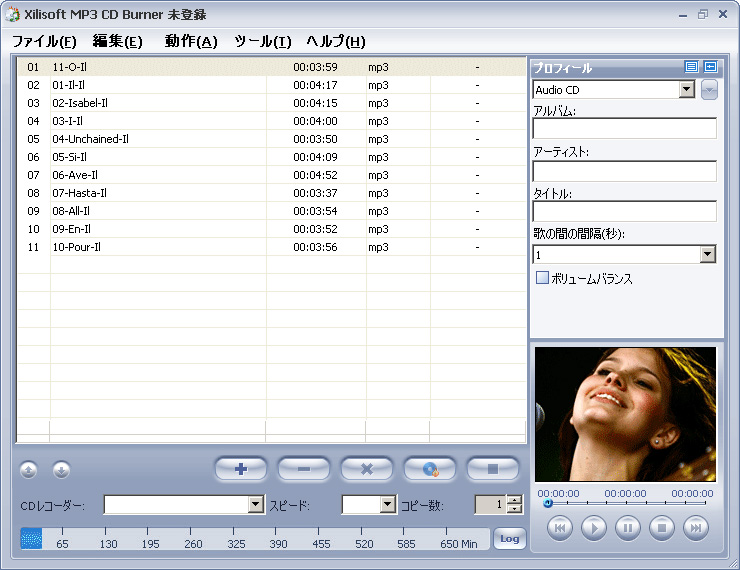Click the Log button
The height and width of the screenshot is (570, 740).
click(x=509, y=539)
